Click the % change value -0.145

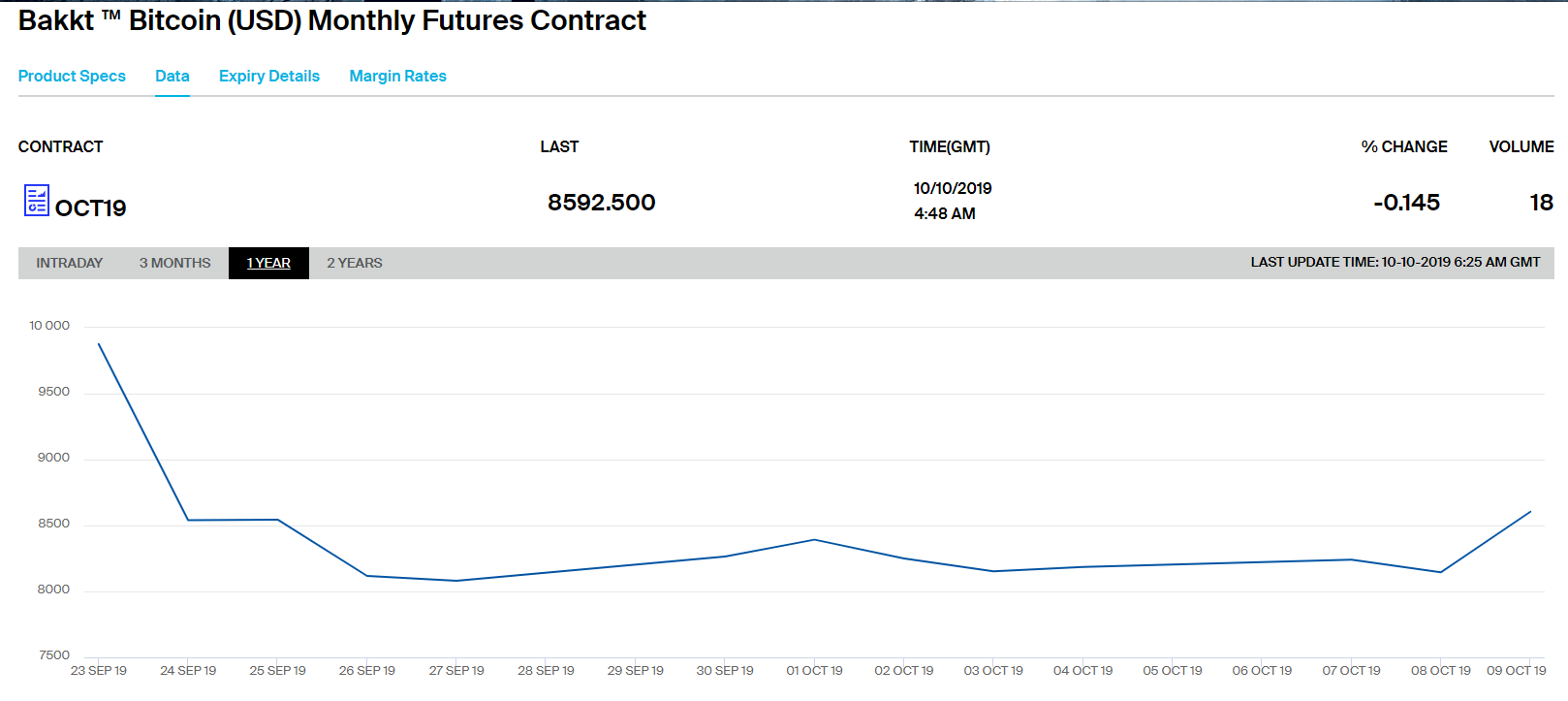tap(1407, 202)
